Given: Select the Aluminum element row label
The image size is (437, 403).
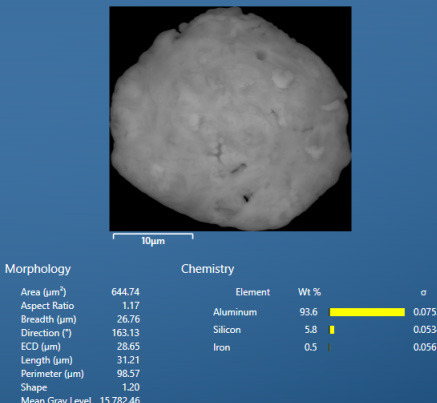Looking at the screenshot, I should [x=235, y=312].
